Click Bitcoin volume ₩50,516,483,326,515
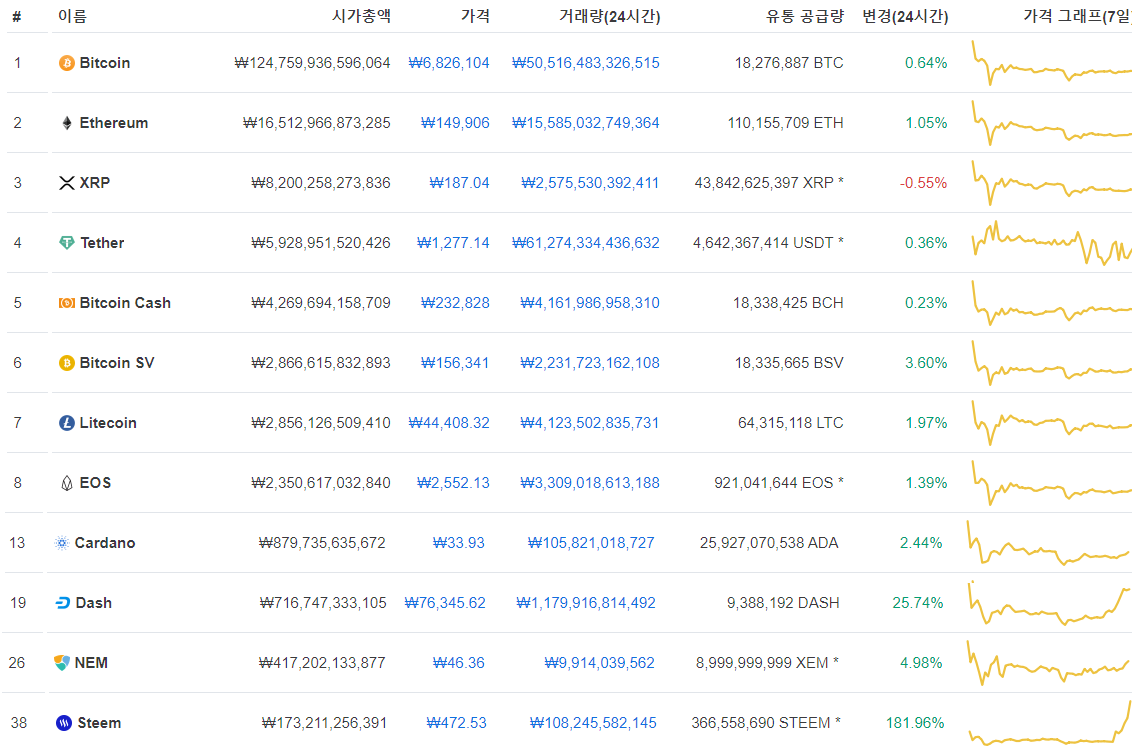This screenshot has height=751, width=1132. click(x=585, y=63)
